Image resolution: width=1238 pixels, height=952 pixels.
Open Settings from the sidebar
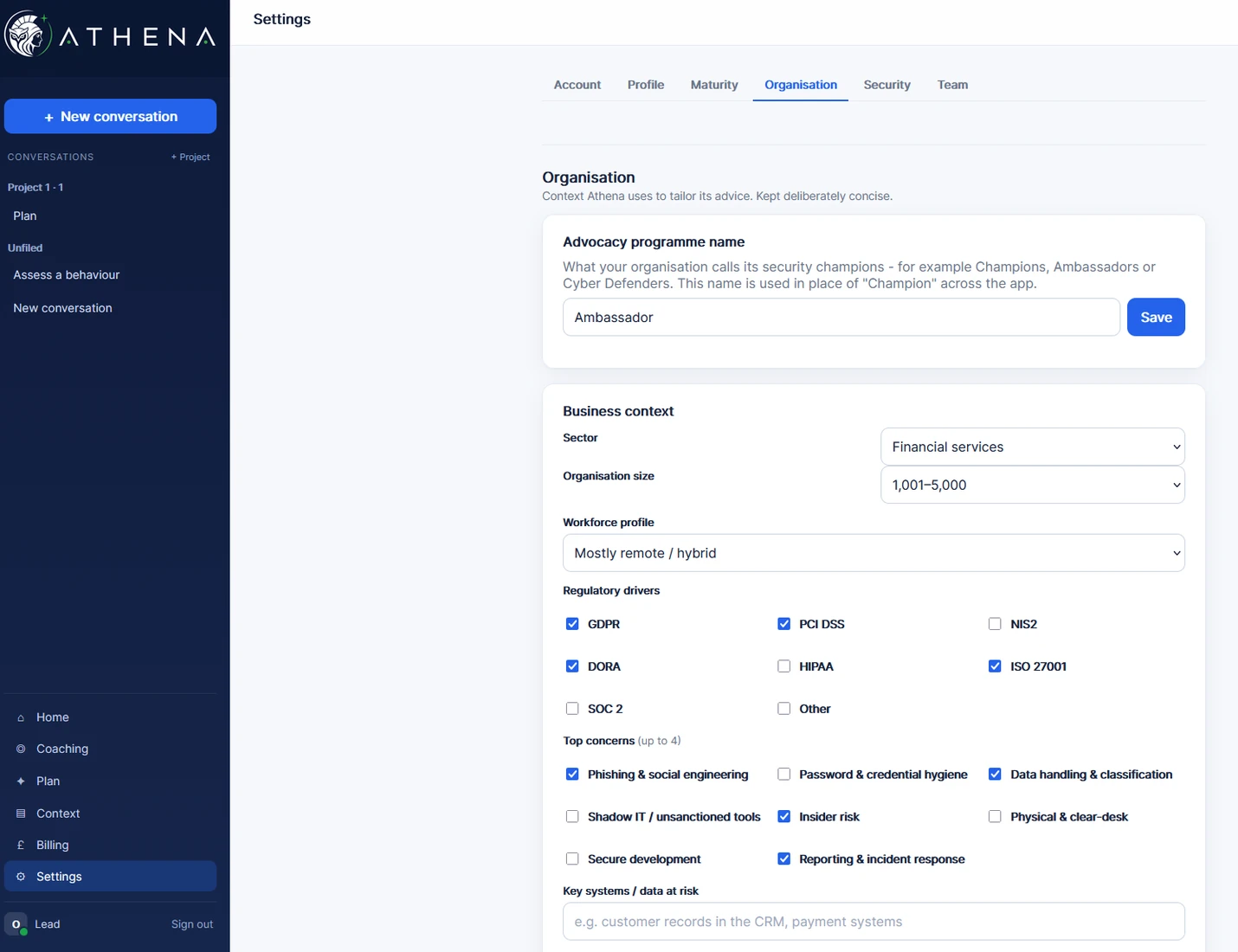click(x=110, y=876)
